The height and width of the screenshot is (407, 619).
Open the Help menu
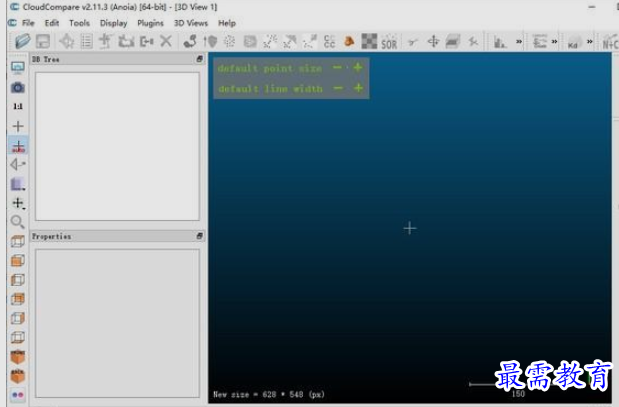click(x=227, y=23)
